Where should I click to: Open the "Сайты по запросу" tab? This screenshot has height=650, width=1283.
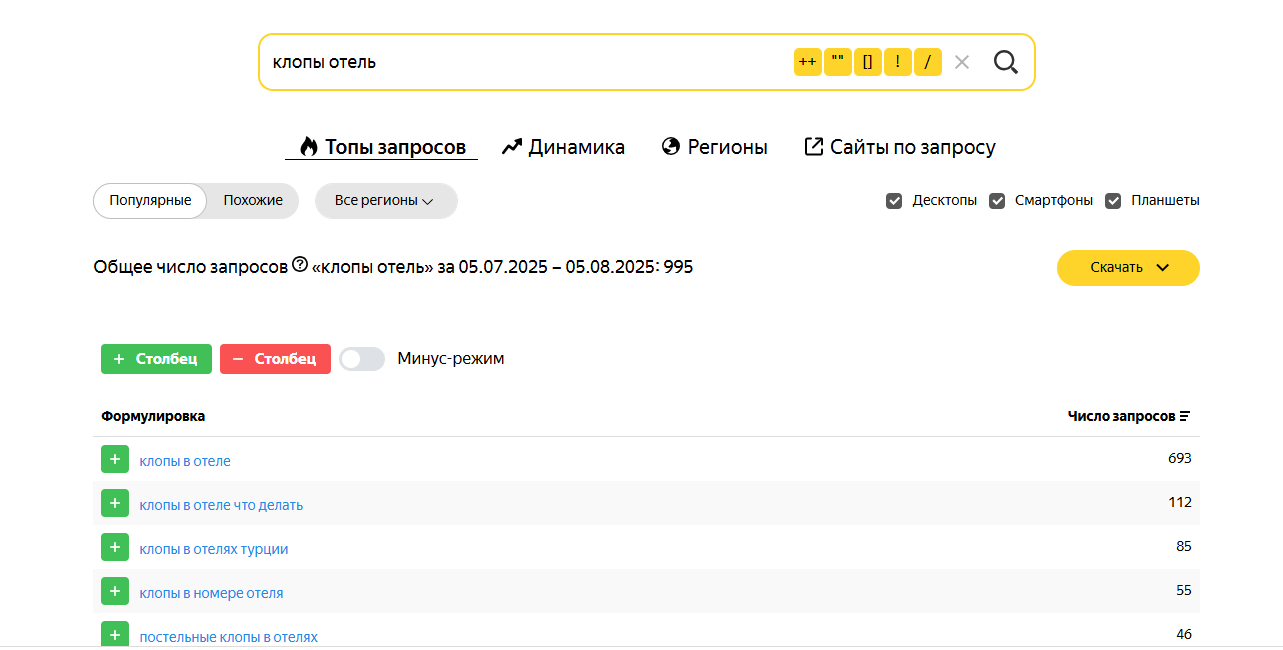coord(900,147)
